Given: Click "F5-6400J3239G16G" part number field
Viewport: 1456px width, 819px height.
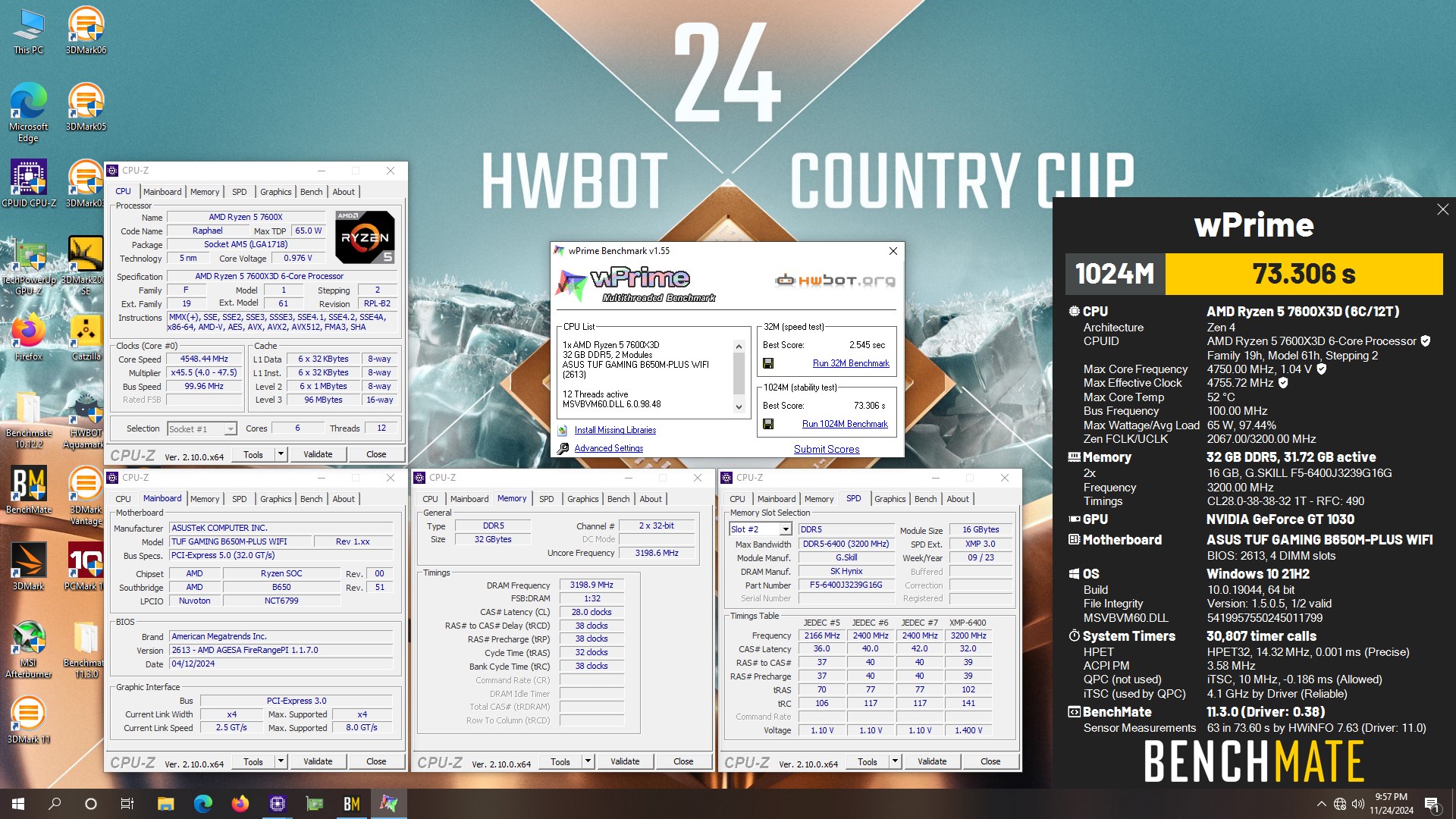Looking at the screenshot, I should (846, 585).
